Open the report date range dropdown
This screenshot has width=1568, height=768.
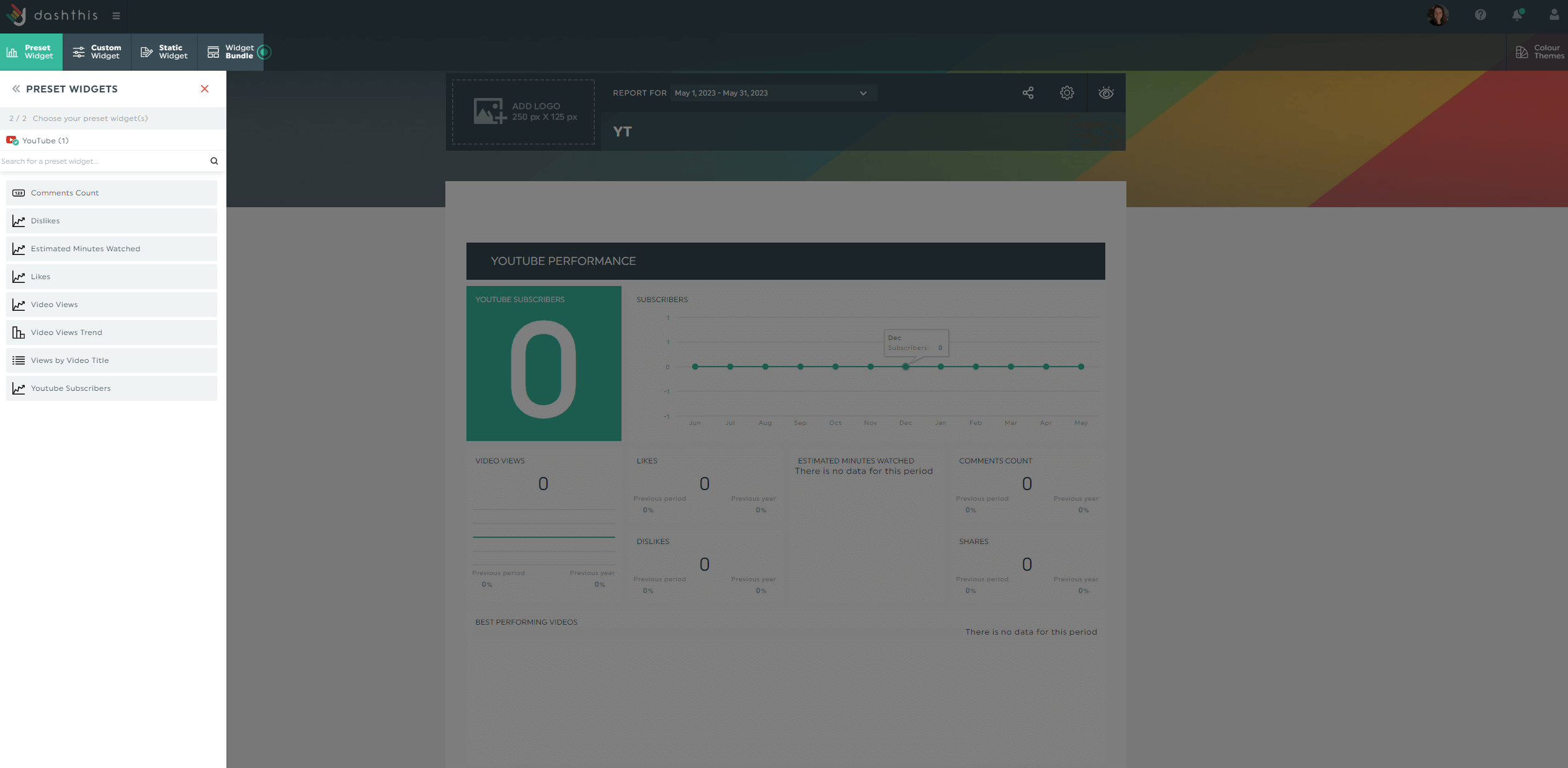(773, 93)
